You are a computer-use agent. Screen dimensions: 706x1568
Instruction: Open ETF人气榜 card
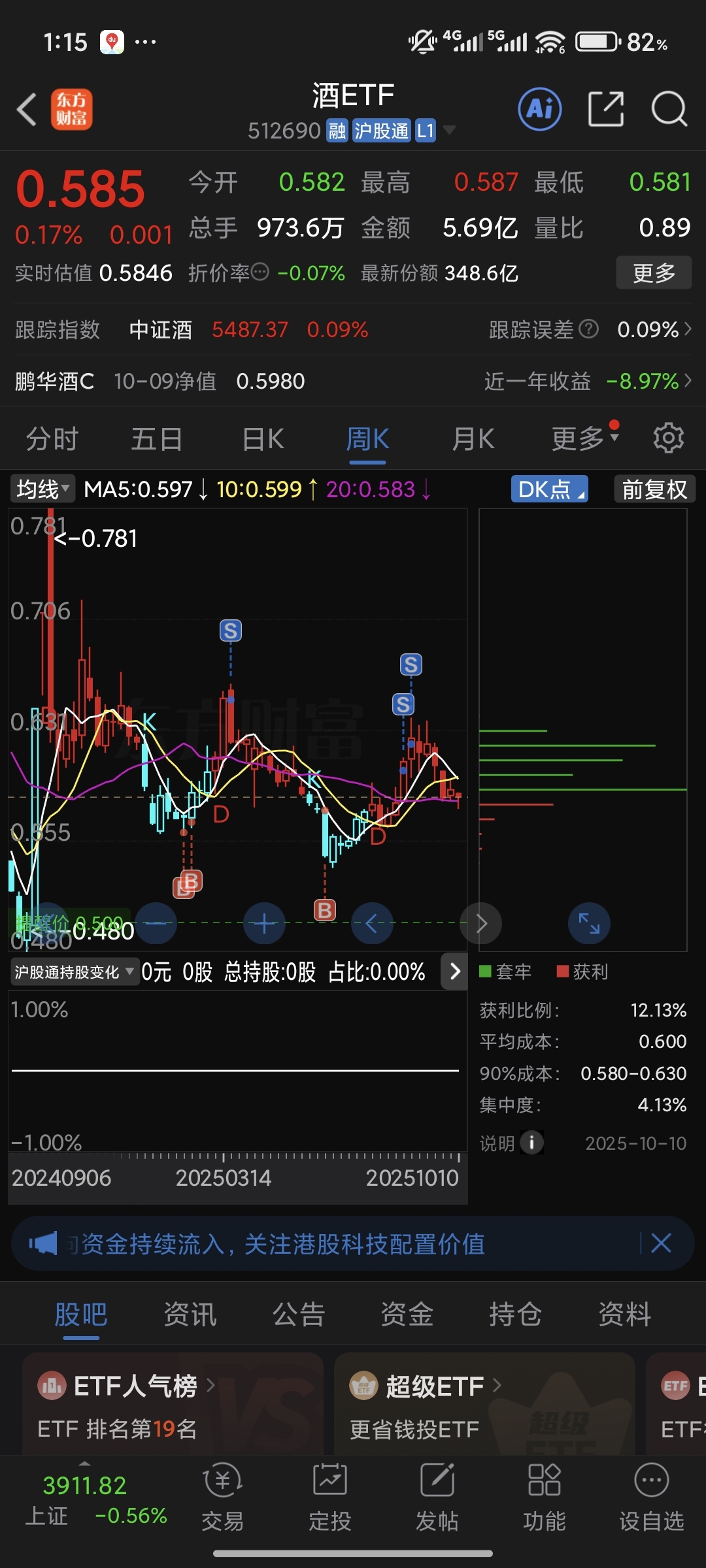coord(173,1403)
